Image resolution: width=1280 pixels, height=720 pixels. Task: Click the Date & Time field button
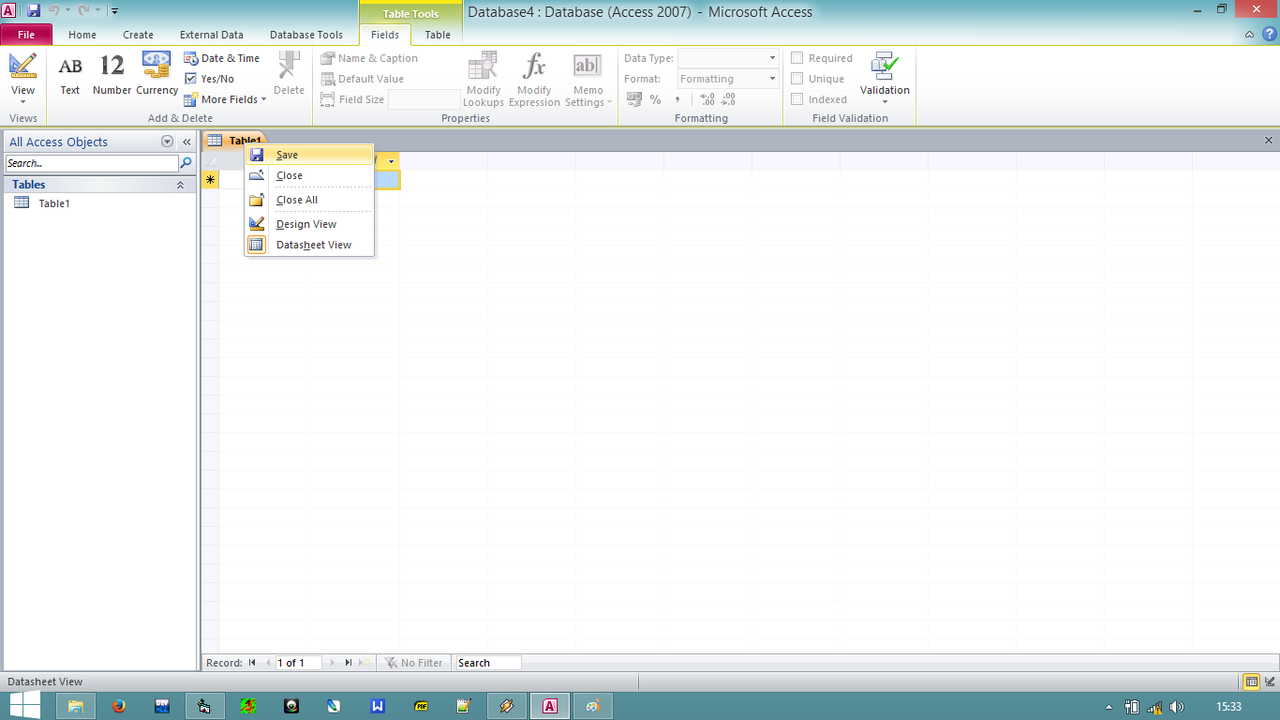click(x=222, y=58)
